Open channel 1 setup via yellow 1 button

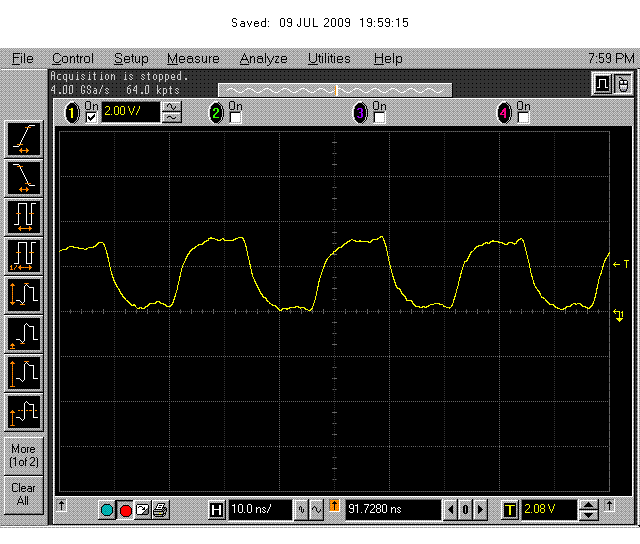click(72, 113)
